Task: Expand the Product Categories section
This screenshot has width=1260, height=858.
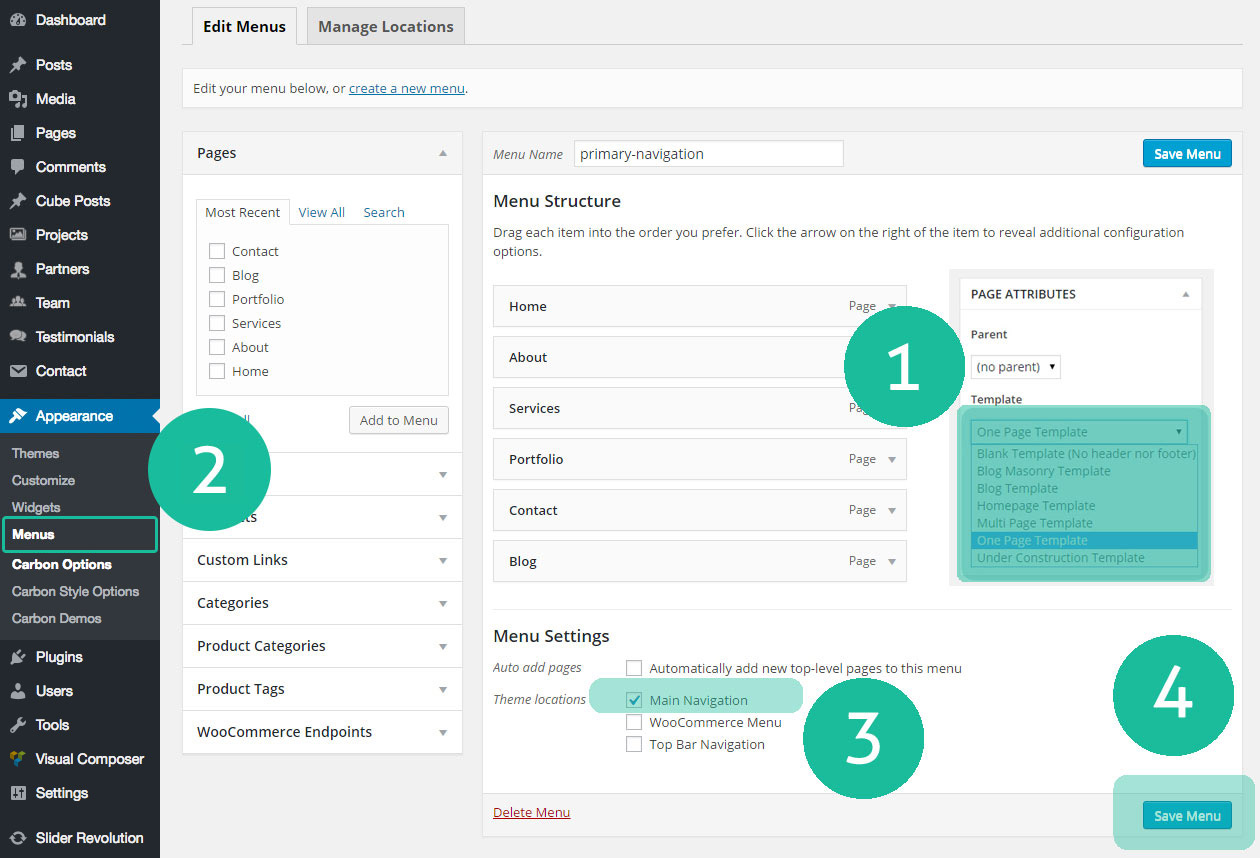Action: (442, 646)
